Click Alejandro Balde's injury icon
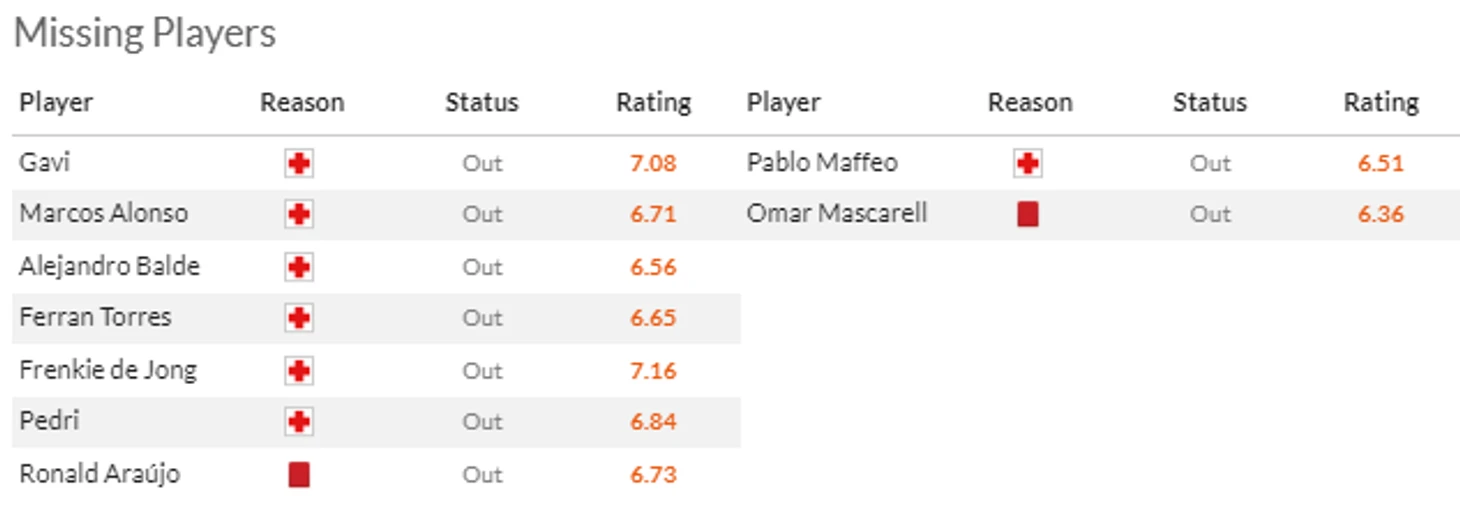 [298, 267]
